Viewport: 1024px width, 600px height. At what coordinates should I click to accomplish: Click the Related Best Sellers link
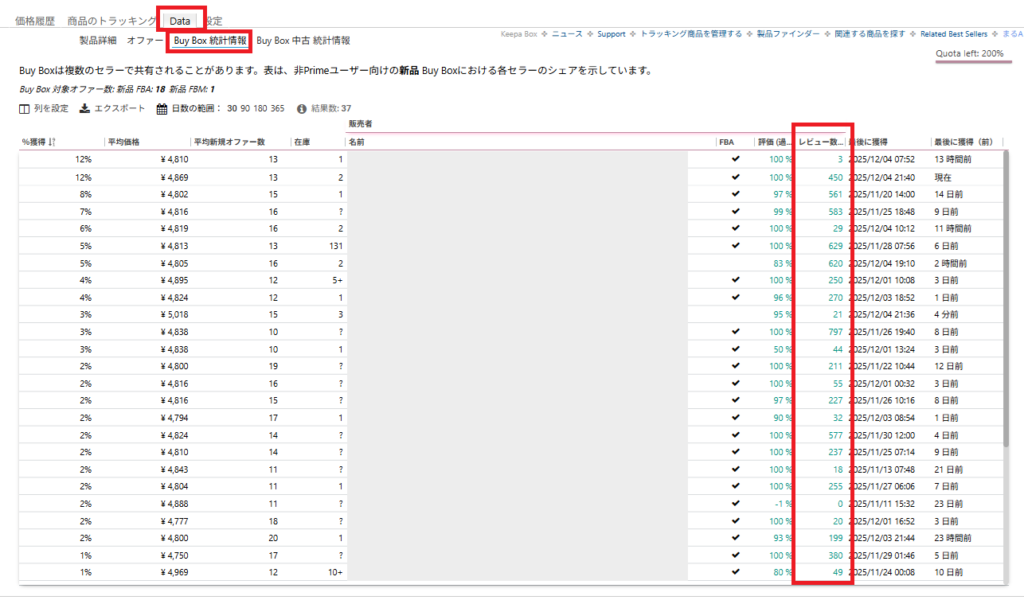pyautogui.click(x=954, y=34)
